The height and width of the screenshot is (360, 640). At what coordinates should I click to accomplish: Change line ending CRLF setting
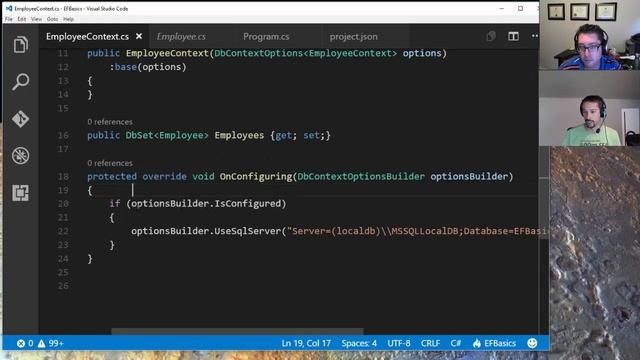click(x=430, y=343)
